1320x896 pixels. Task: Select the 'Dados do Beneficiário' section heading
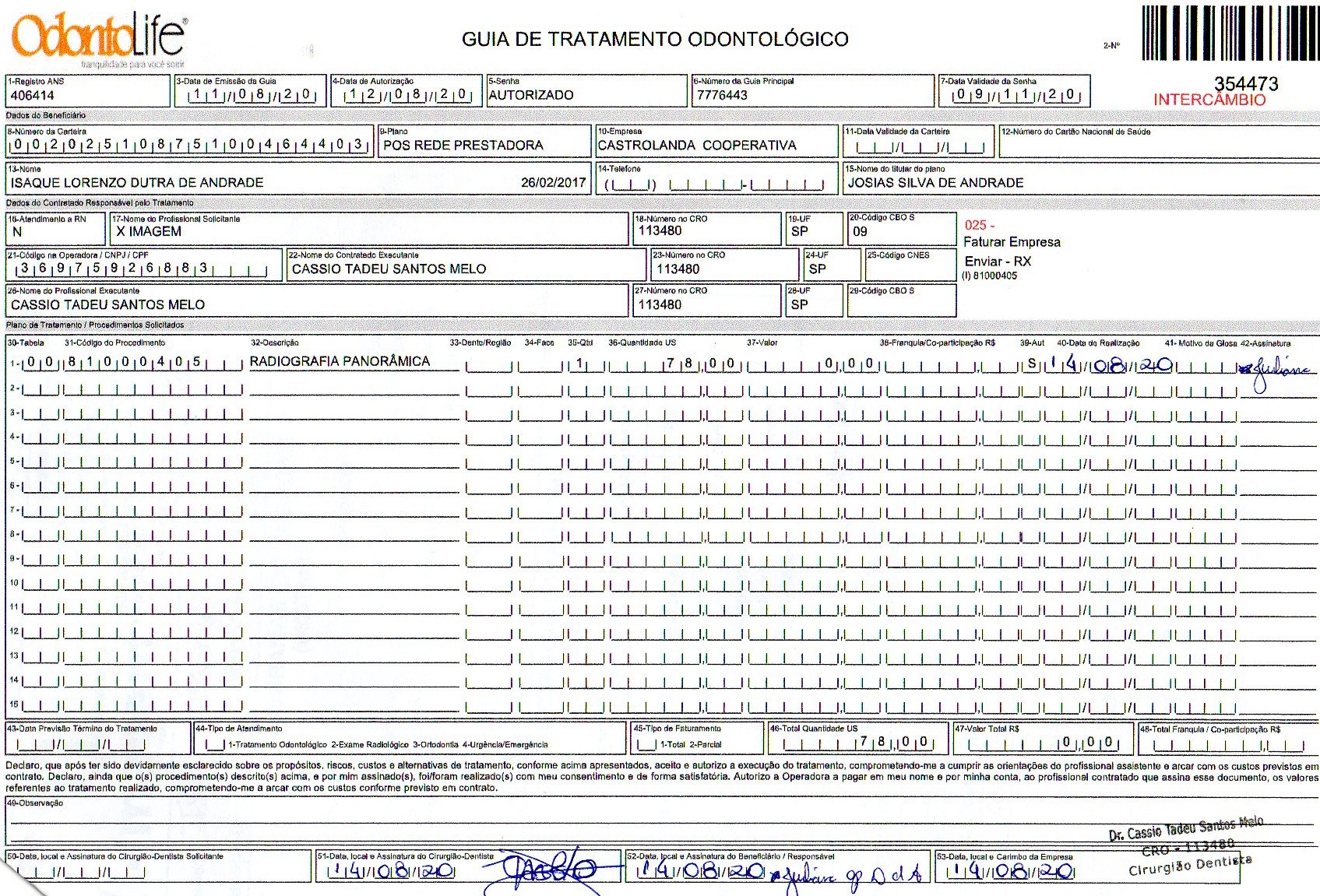[x=45, y=115]
